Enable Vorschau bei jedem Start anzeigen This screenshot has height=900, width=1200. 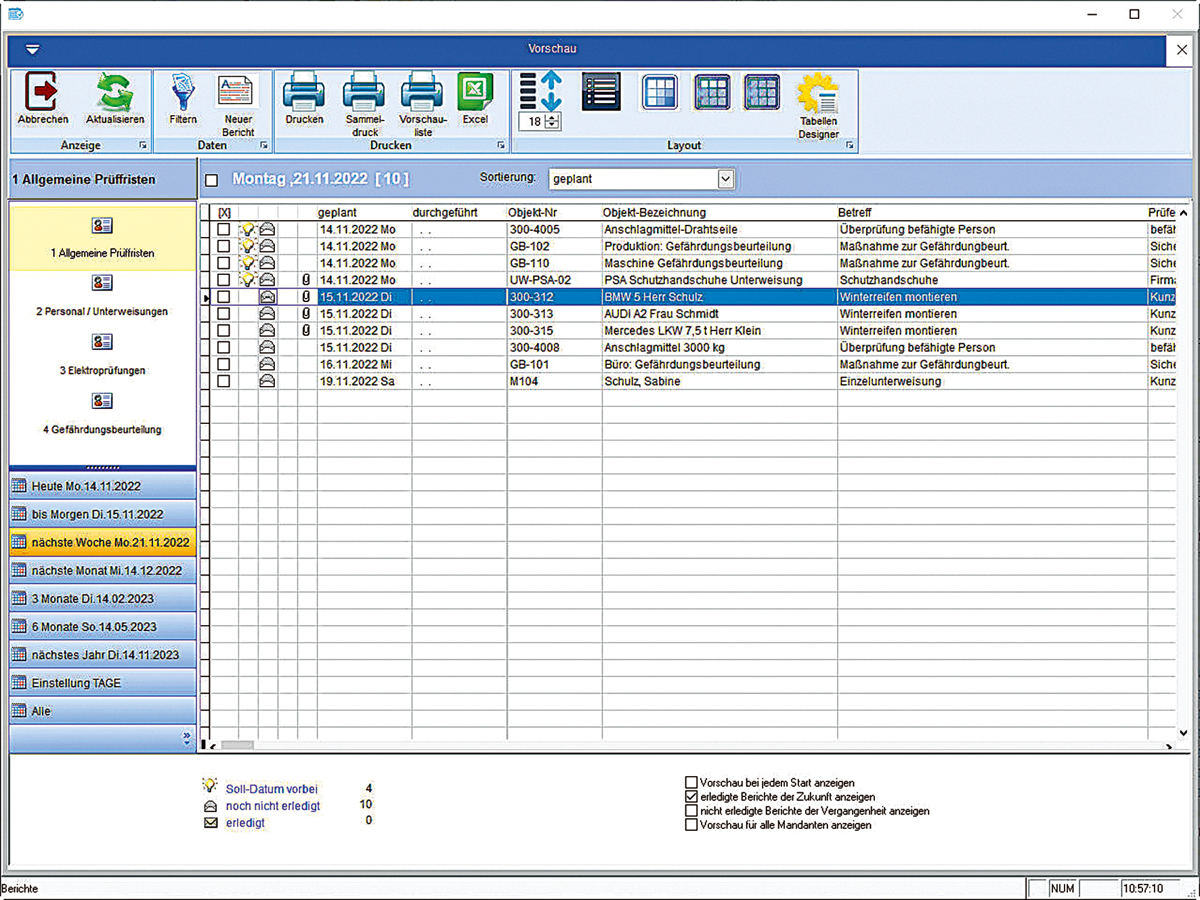pos(691,783)
